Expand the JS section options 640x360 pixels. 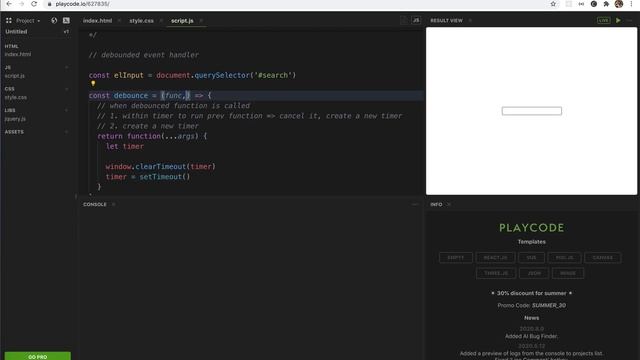(x=67, y=67)
